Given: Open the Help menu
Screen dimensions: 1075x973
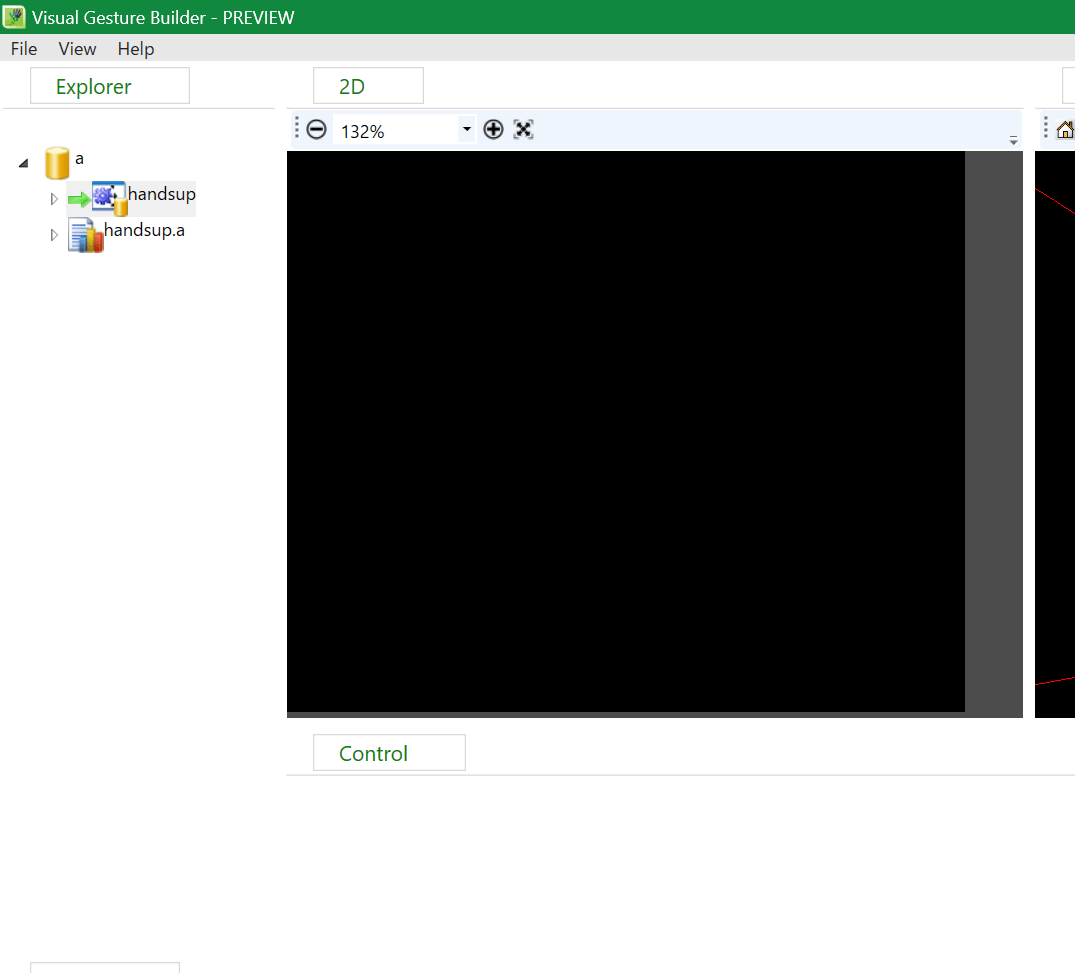Looking at the screenshot, I should tap(136, 49).
